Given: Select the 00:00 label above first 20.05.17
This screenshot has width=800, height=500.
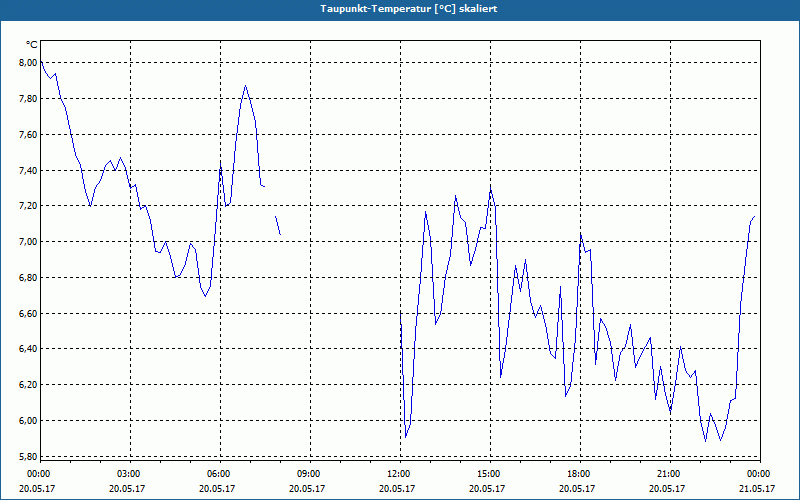Looking at the screenshot, I should (x=39, y=474).
